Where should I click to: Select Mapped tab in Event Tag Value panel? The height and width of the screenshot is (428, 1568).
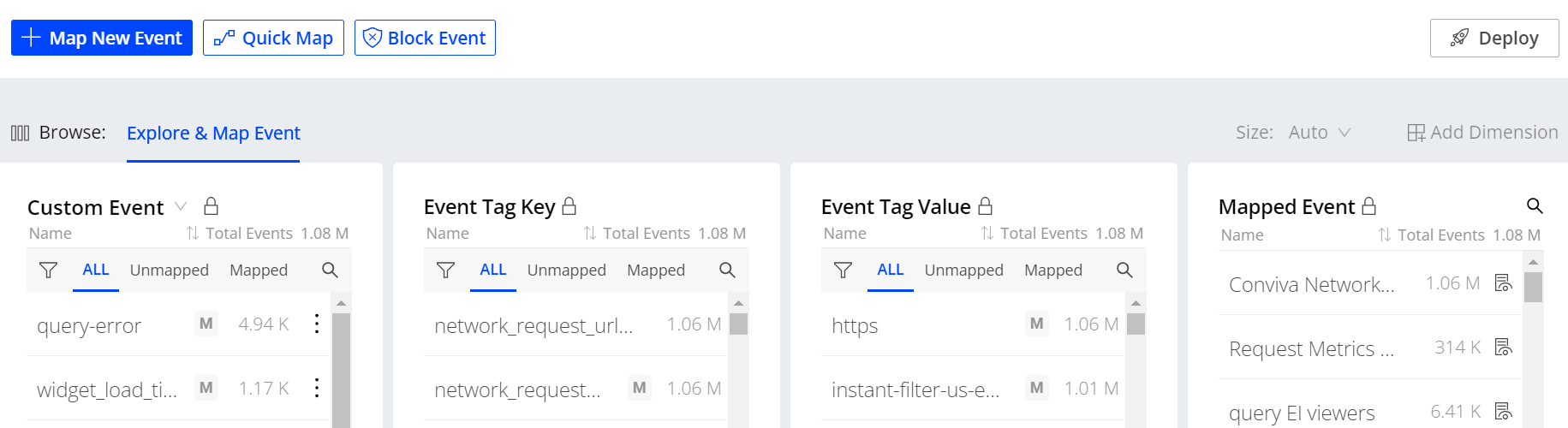click(1053, 270)
